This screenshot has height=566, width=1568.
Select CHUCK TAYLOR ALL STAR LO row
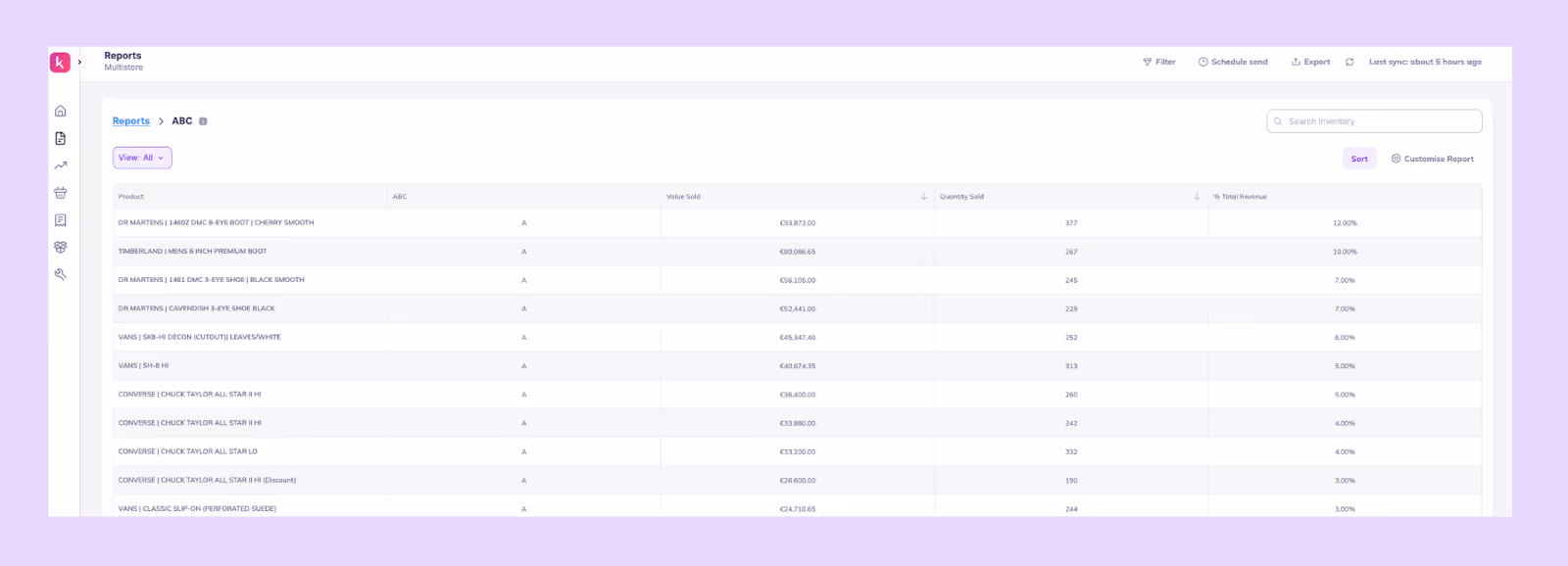[797, 451]
